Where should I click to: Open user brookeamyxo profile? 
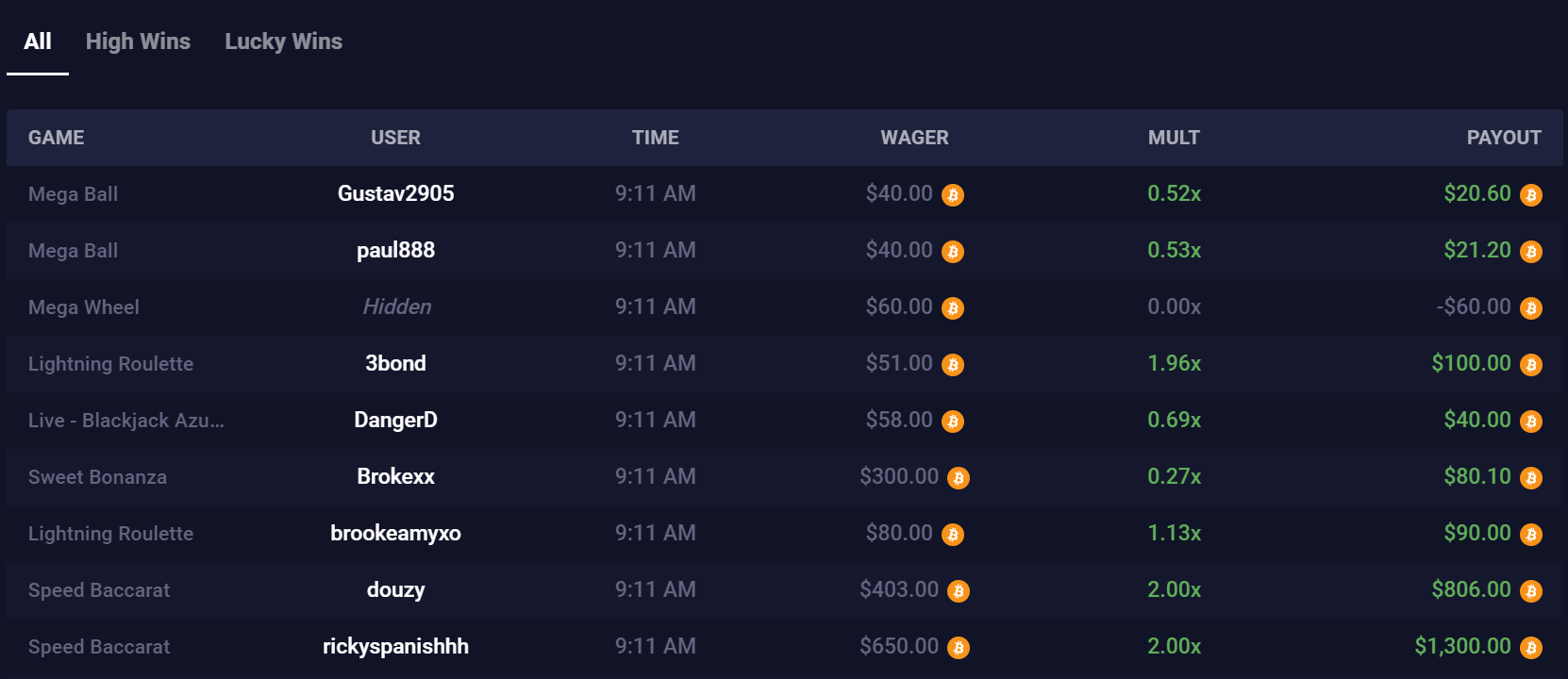[x=395, y=533]
